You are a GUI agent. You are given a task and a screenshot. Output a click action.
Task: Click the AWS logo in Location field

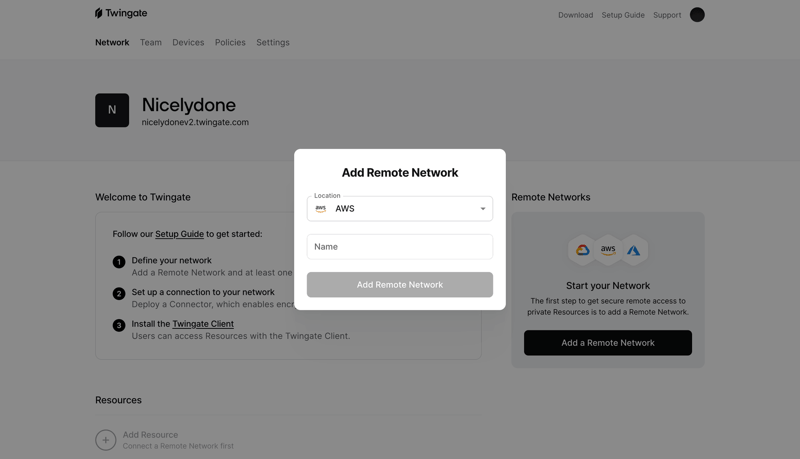(320, 209)
